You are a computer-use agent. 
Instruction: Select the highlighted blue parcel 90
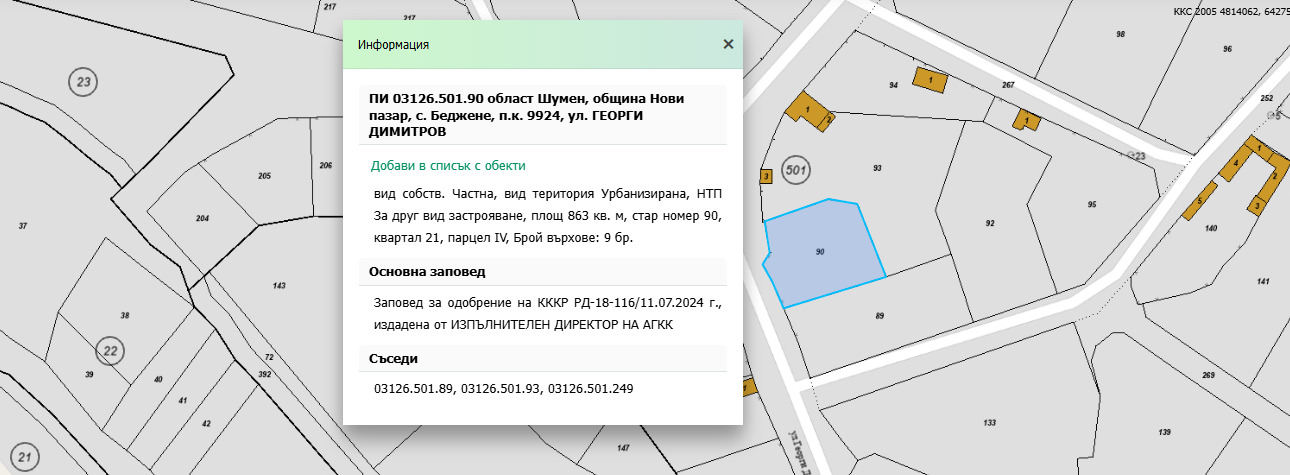[x=822, y=253]
